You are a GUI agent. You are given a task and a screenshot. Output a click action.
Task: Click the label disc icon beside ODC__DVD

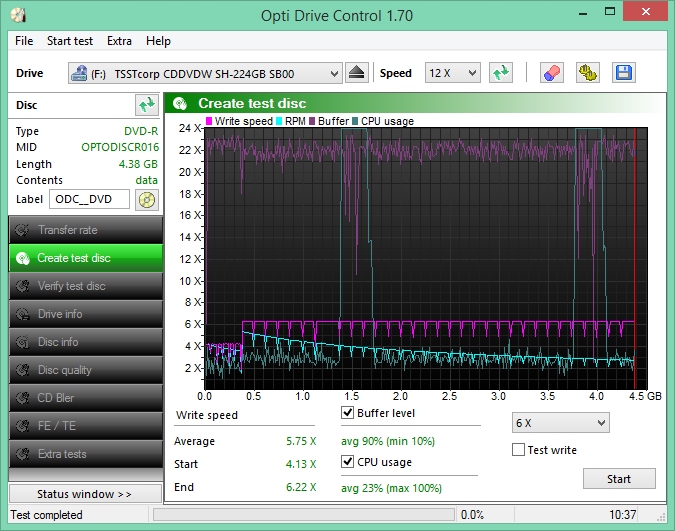click(x=147, y=199)
